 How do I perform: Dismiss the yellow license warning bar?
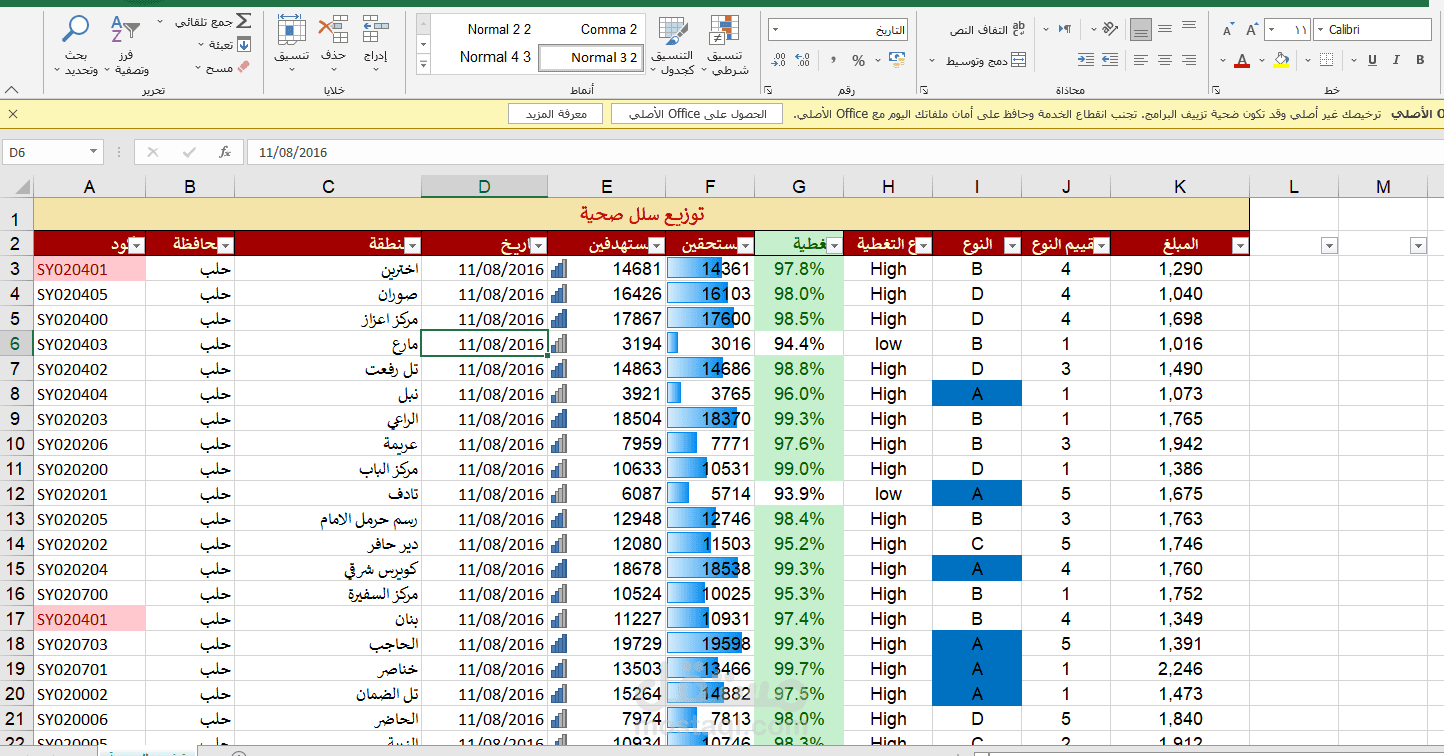click(x=12, y=114)
